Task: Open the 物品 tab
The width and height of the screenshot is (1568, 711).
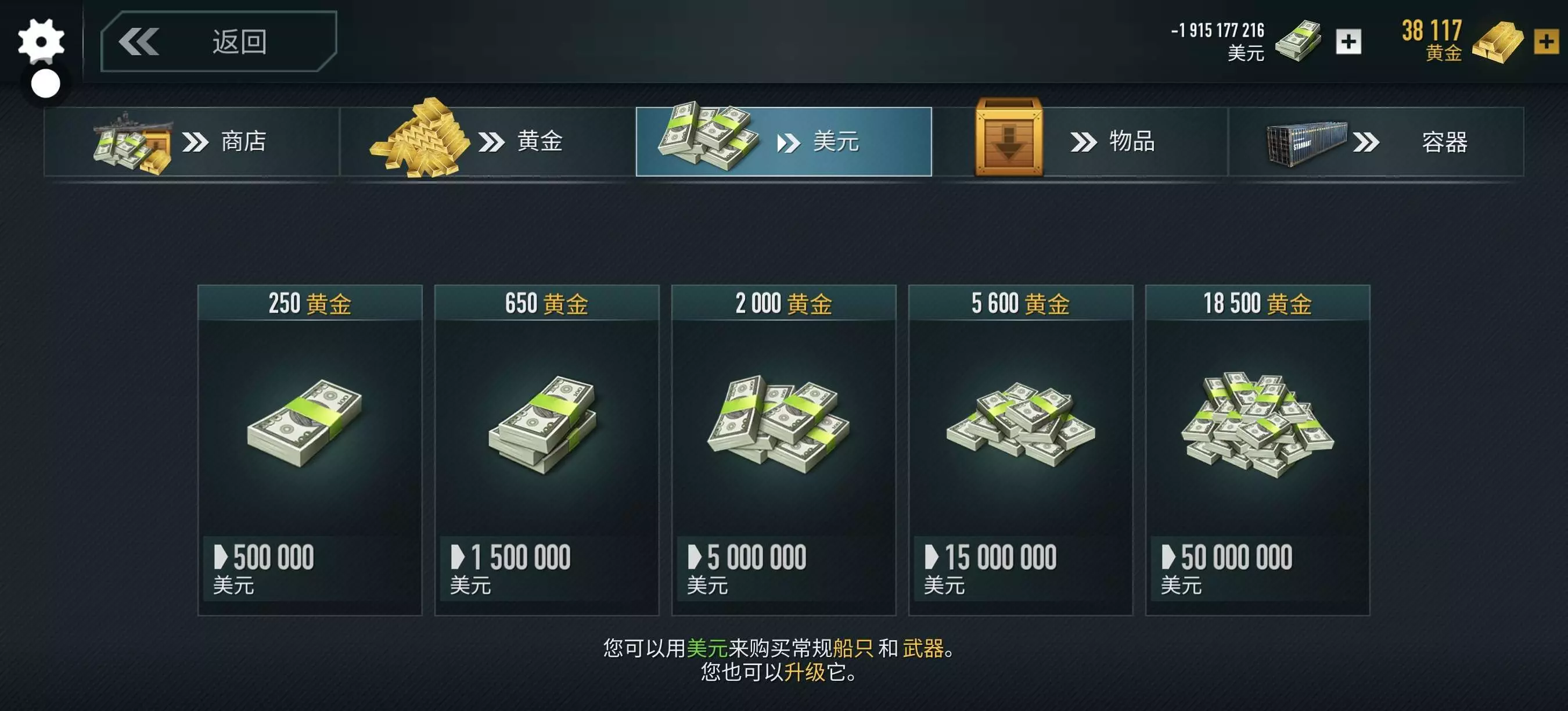Action: (1080, 142)
